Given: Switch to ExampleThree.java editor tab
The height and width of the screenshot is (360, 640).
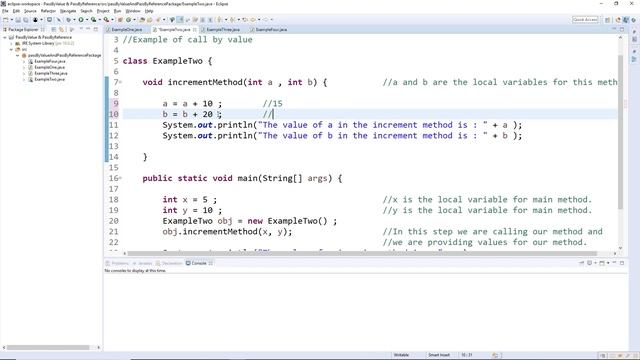Looking at the screenshot, I should [223, 30].
